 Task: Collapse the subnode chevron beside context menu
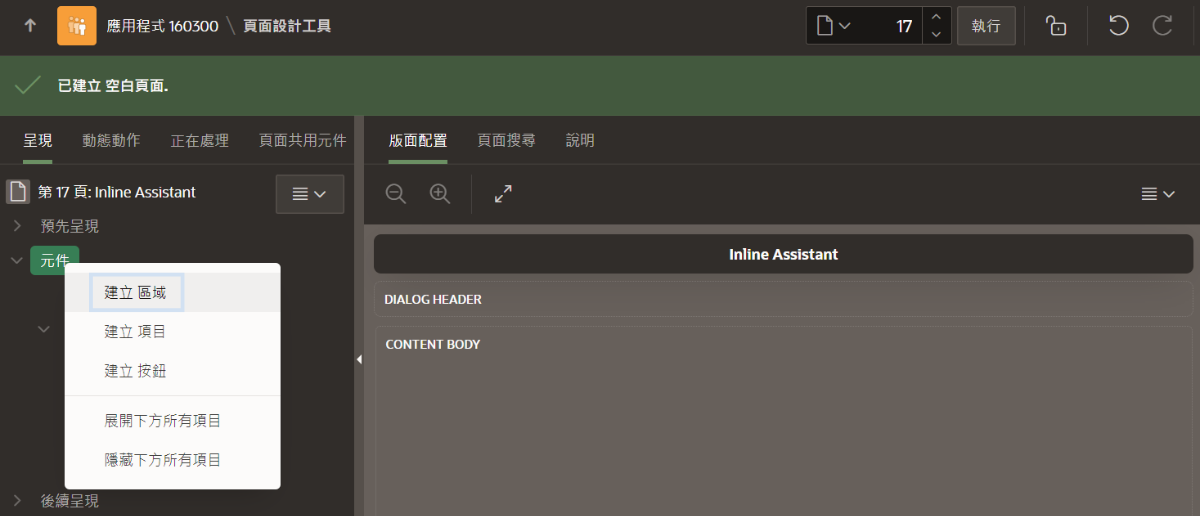tap(44, 328)
